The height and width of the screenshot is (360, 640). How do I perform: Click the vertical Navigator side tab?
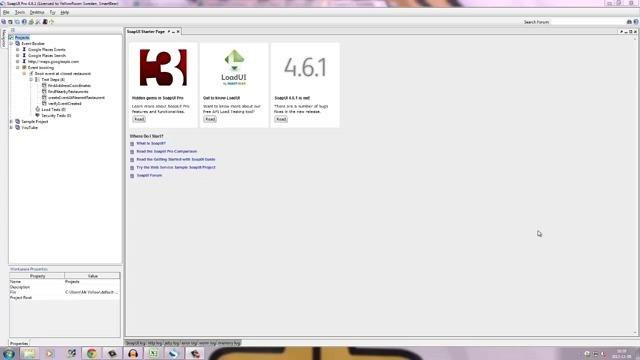click(4, 38)
